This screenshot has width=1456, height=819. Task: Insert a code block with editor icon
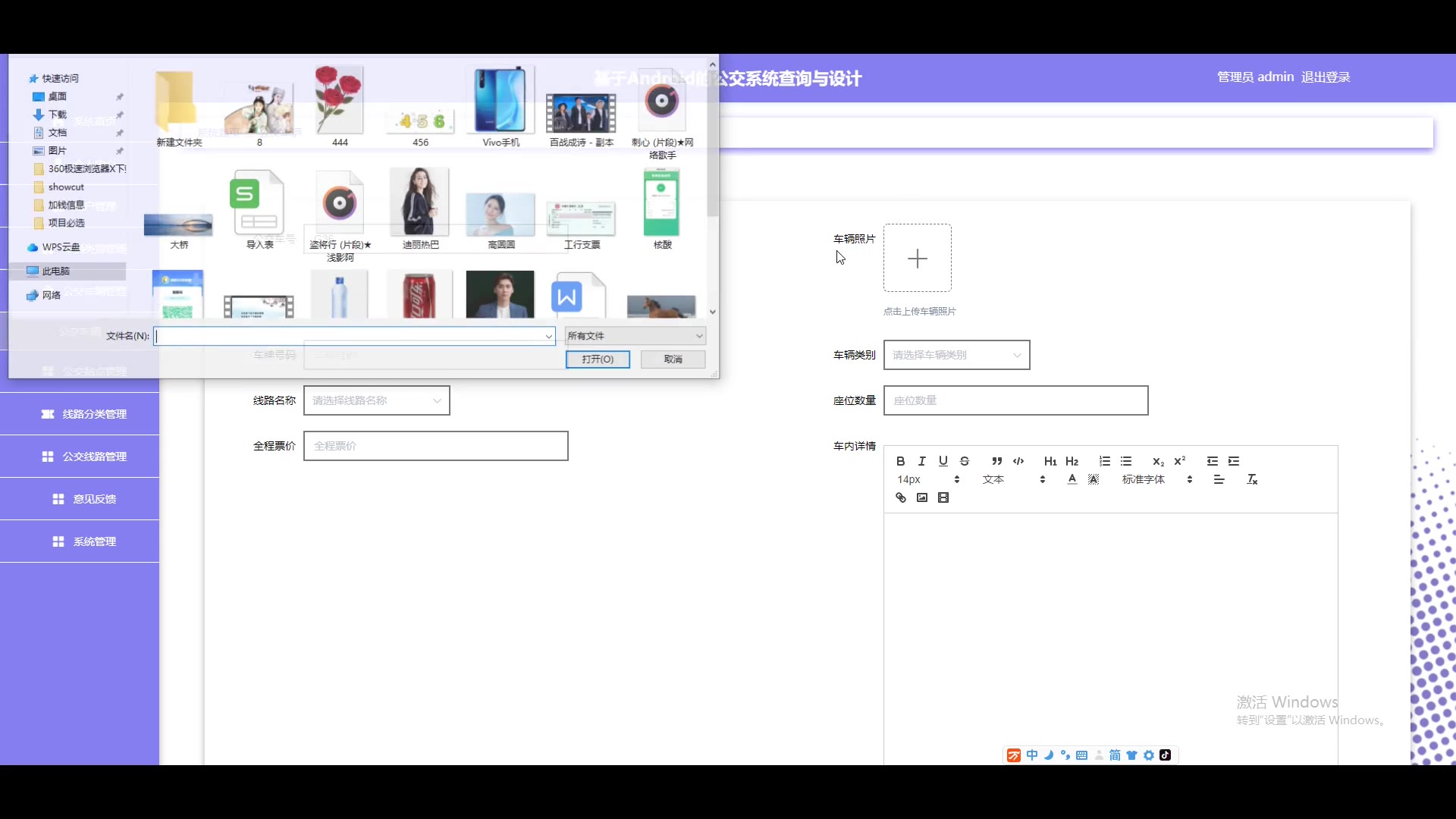[x=1018, y=461]
